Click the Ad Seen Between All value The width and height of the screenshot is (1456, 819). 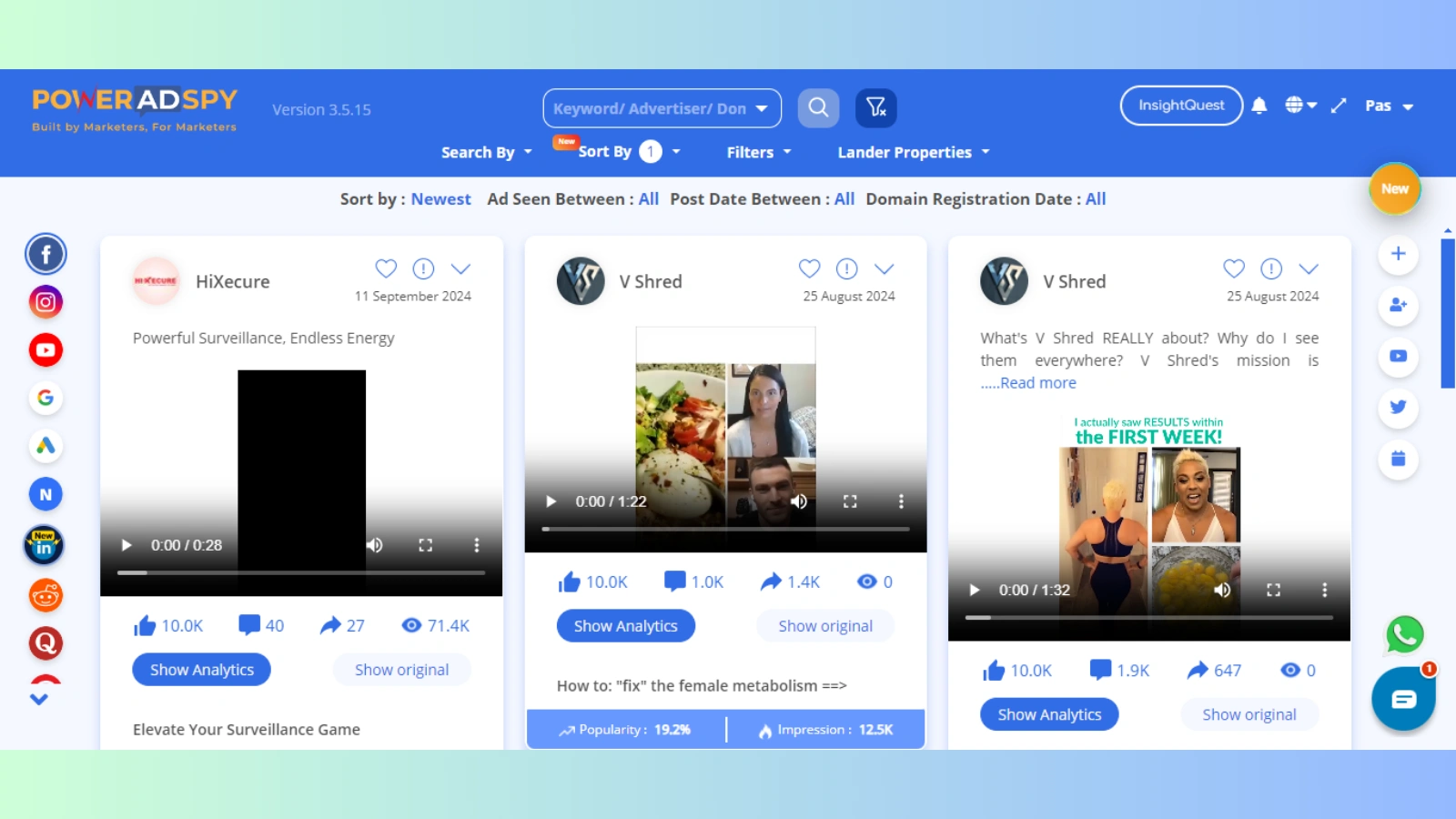pyautogui.click(x=649, y=199)
